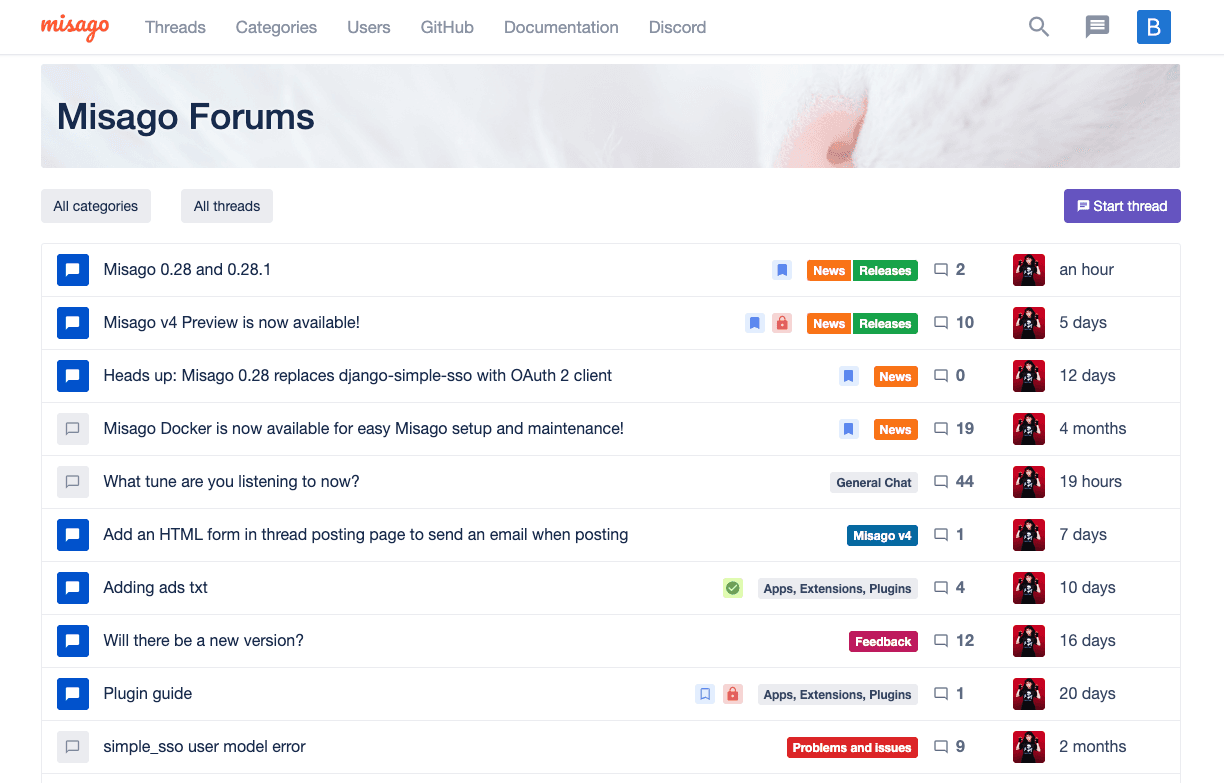Expand the 'All threads' filter
This screenshot has height=783, width=1224.
pyautogui.click(x=227, y=206)
